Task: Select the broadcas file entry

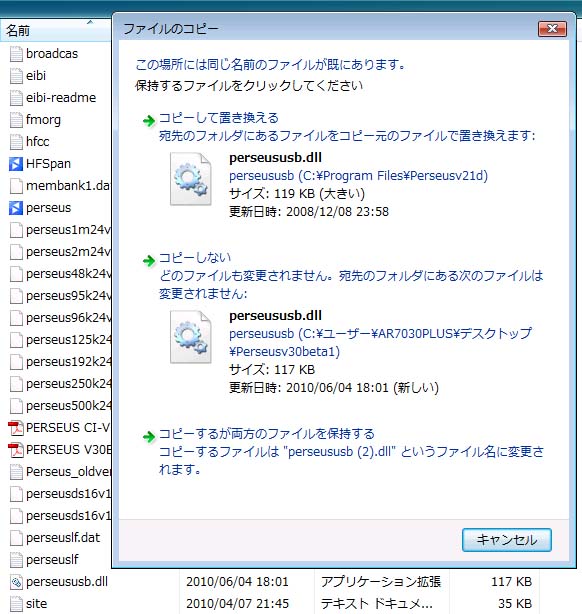Action: (52, 54)
